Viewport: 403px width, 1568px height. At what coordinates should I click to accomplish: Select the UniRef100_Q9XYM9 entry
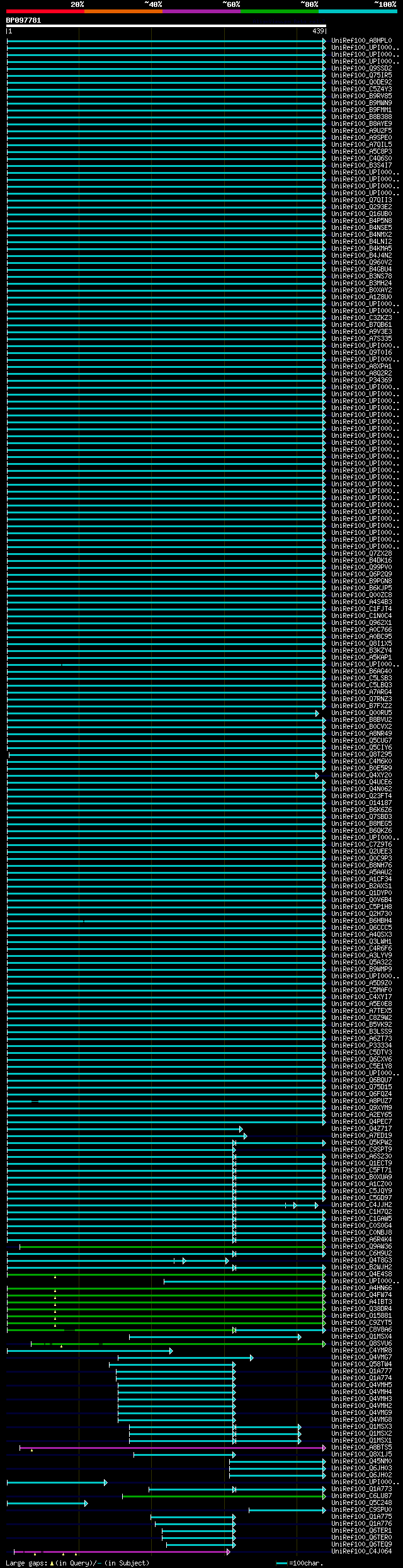(361, 1108)
